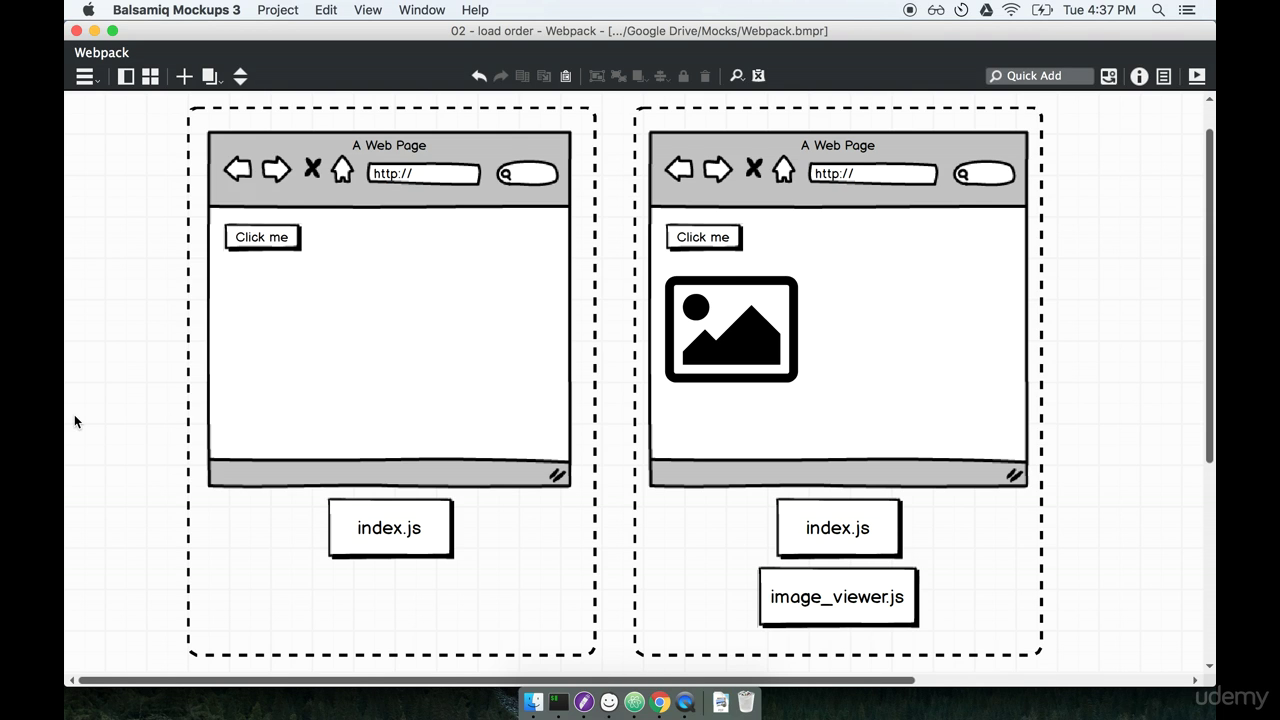
Task: Click the left mockup's Click me button
Action: [x=262, y=237]
